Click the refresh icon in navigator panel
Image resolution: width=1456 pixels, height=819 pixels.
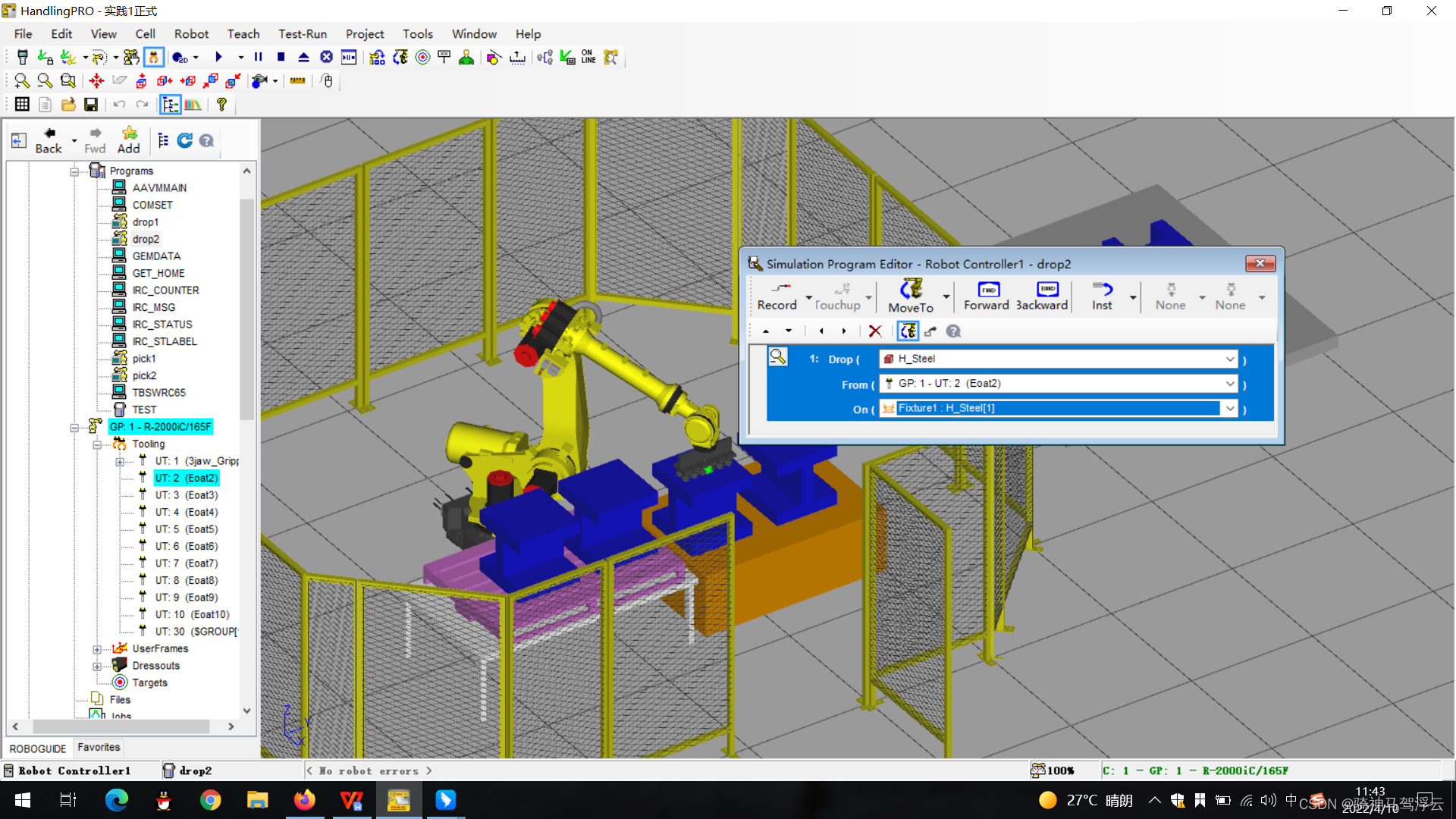pos(184,140)
